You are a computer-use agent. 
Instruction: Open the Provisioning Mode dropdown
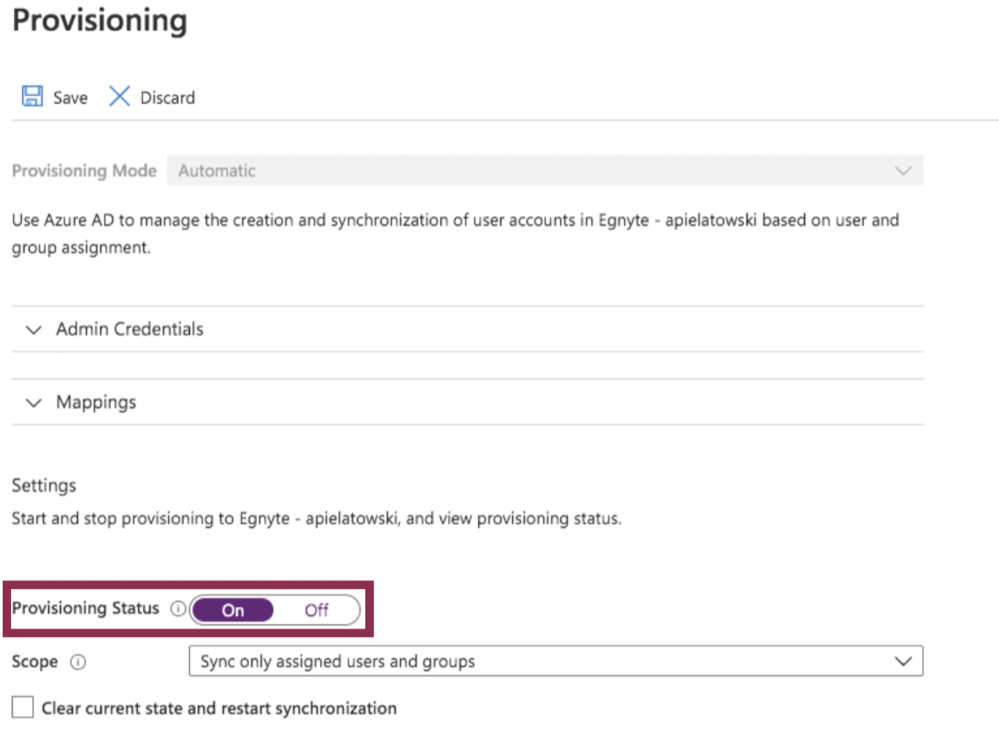pyautogui.click(x=550, y=170)
